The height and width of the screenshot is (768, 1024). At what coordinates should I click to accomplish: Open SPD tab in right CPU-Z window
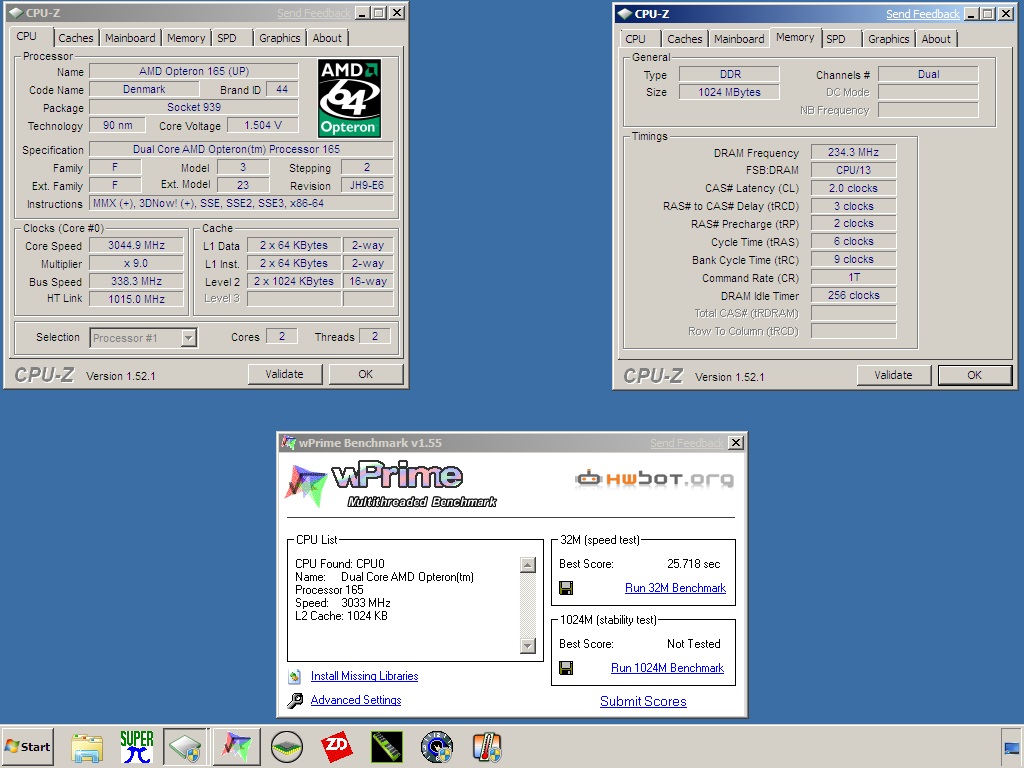point(836,39)
